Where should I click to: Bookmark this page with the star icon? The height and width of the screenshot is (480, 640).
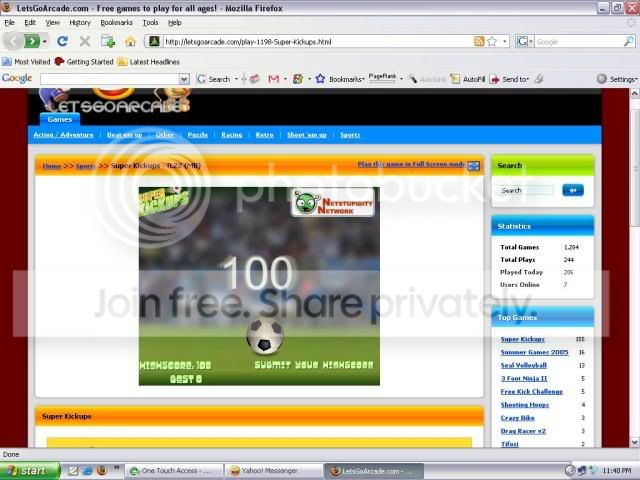click(x=492, y=41)
